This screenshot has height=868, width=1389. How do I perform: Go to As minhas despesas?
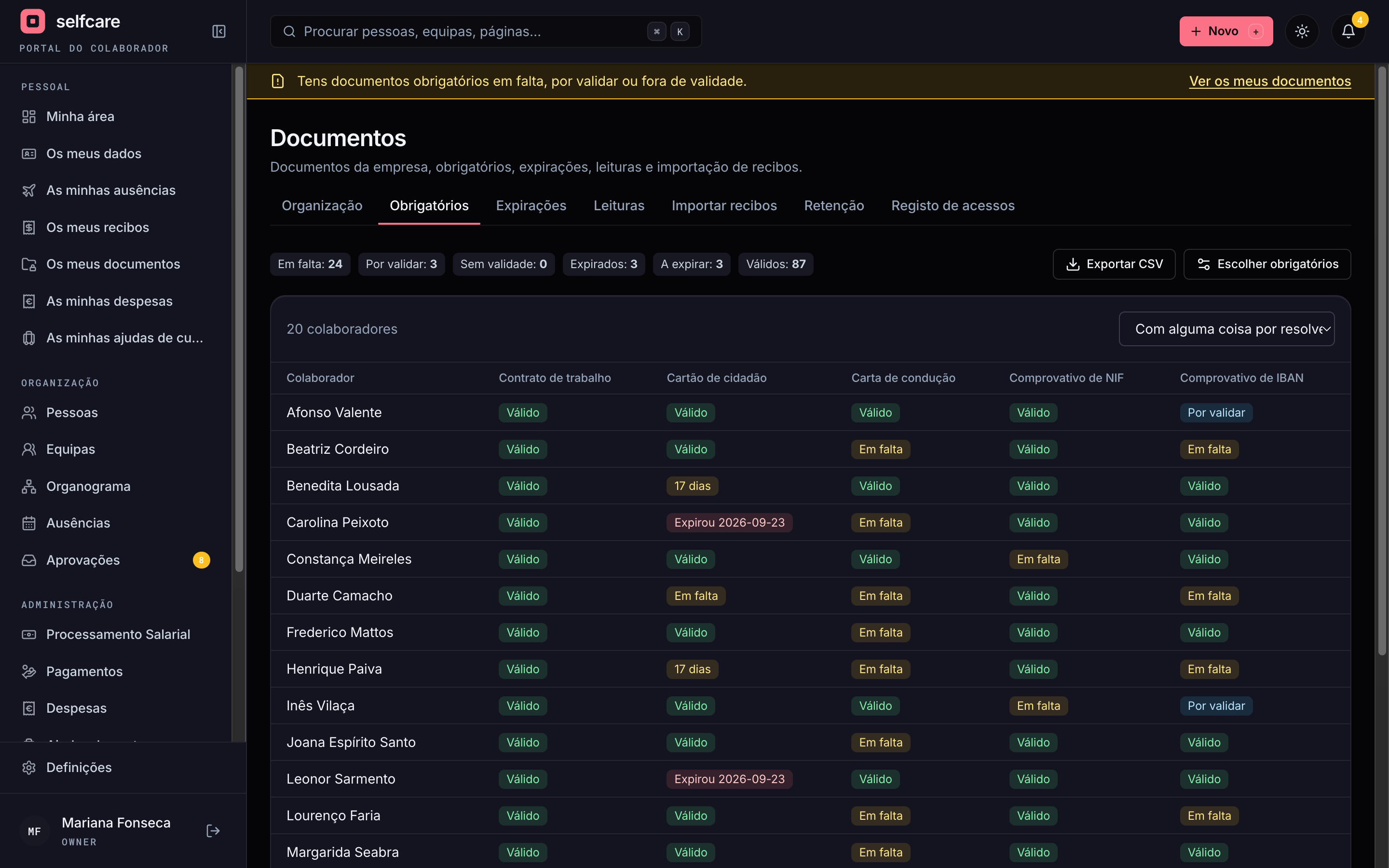115,301
